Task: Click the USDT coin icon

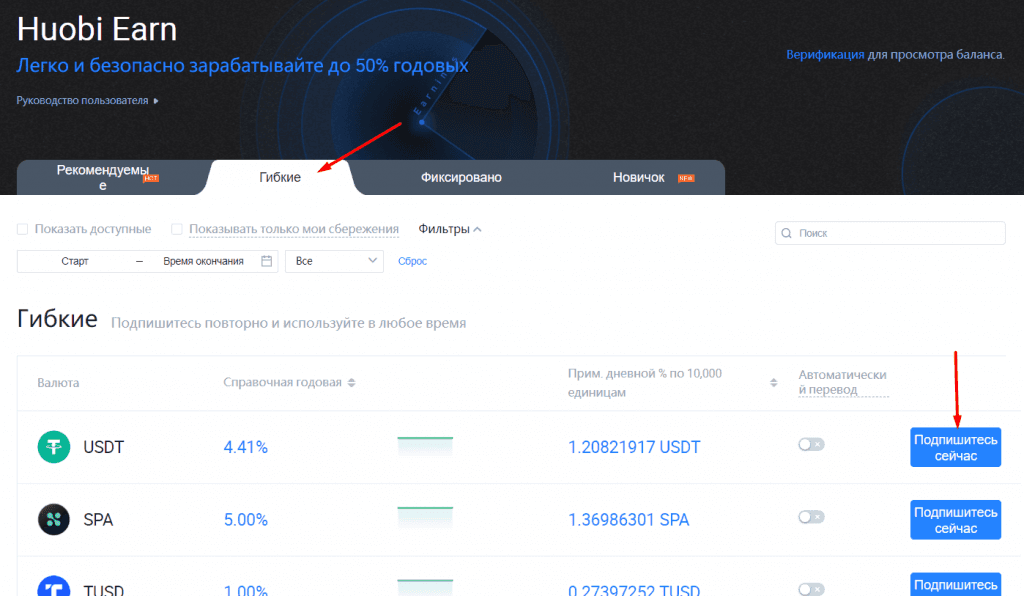Action: [54, 447]
